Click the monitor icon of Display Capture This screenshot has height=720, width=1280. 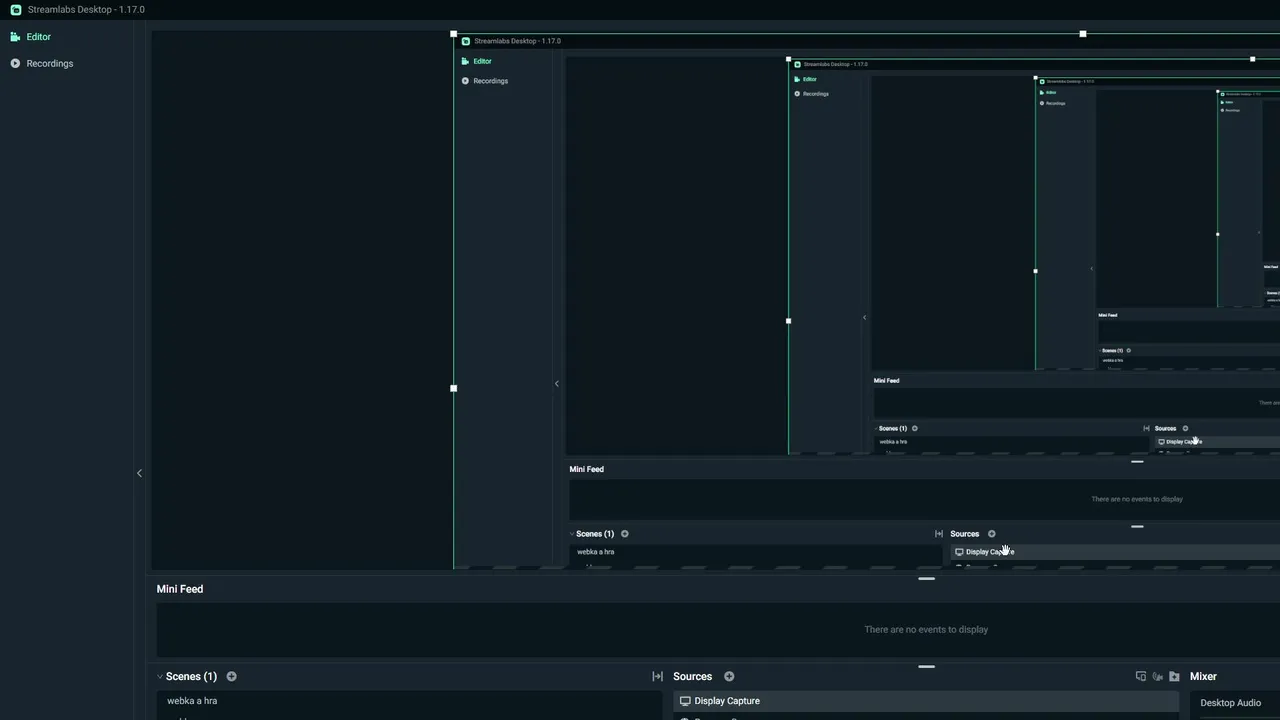point(685,701)
